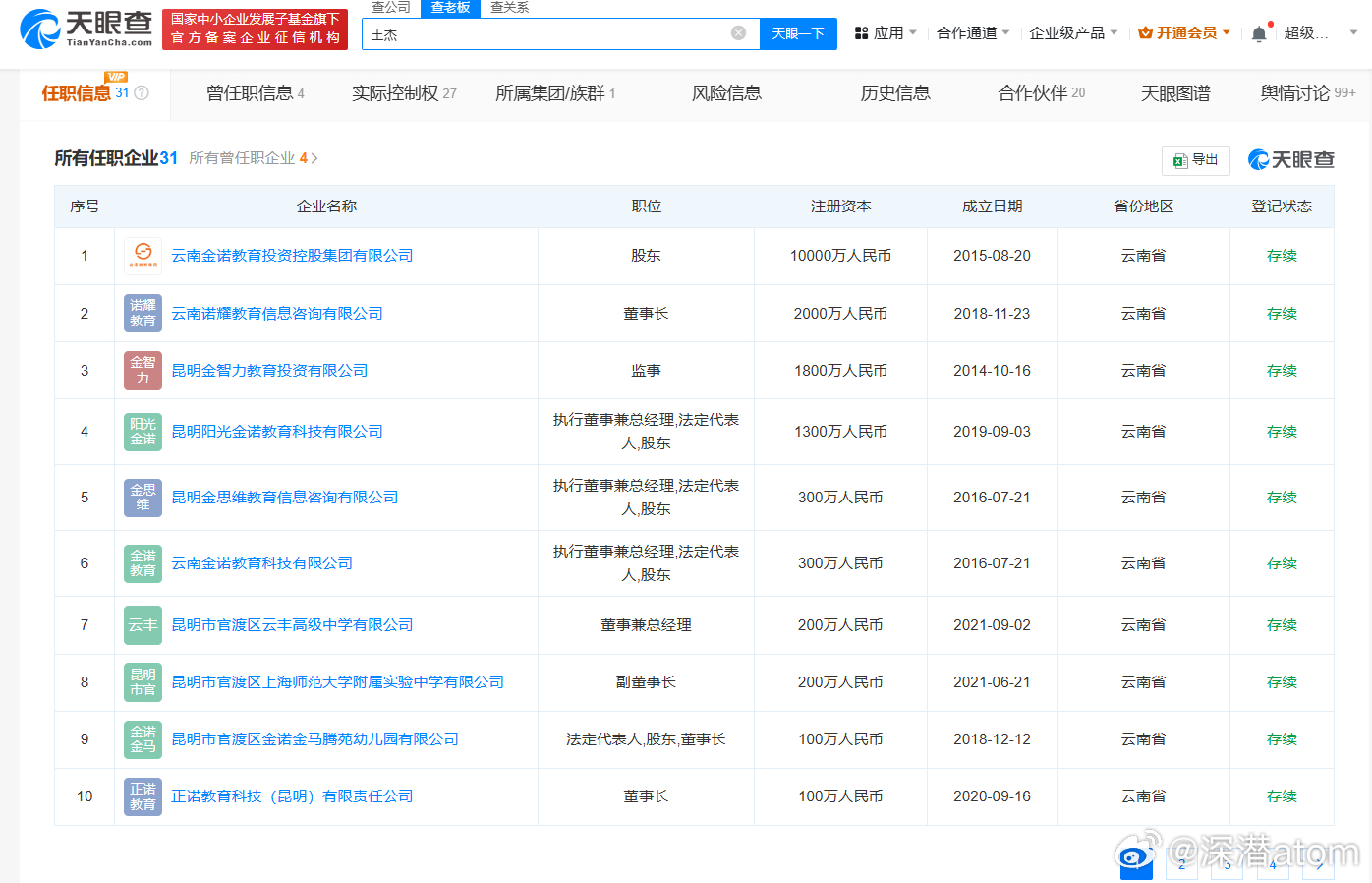
Task: Click the 应用 grid icon
Action: coord(861,33)
